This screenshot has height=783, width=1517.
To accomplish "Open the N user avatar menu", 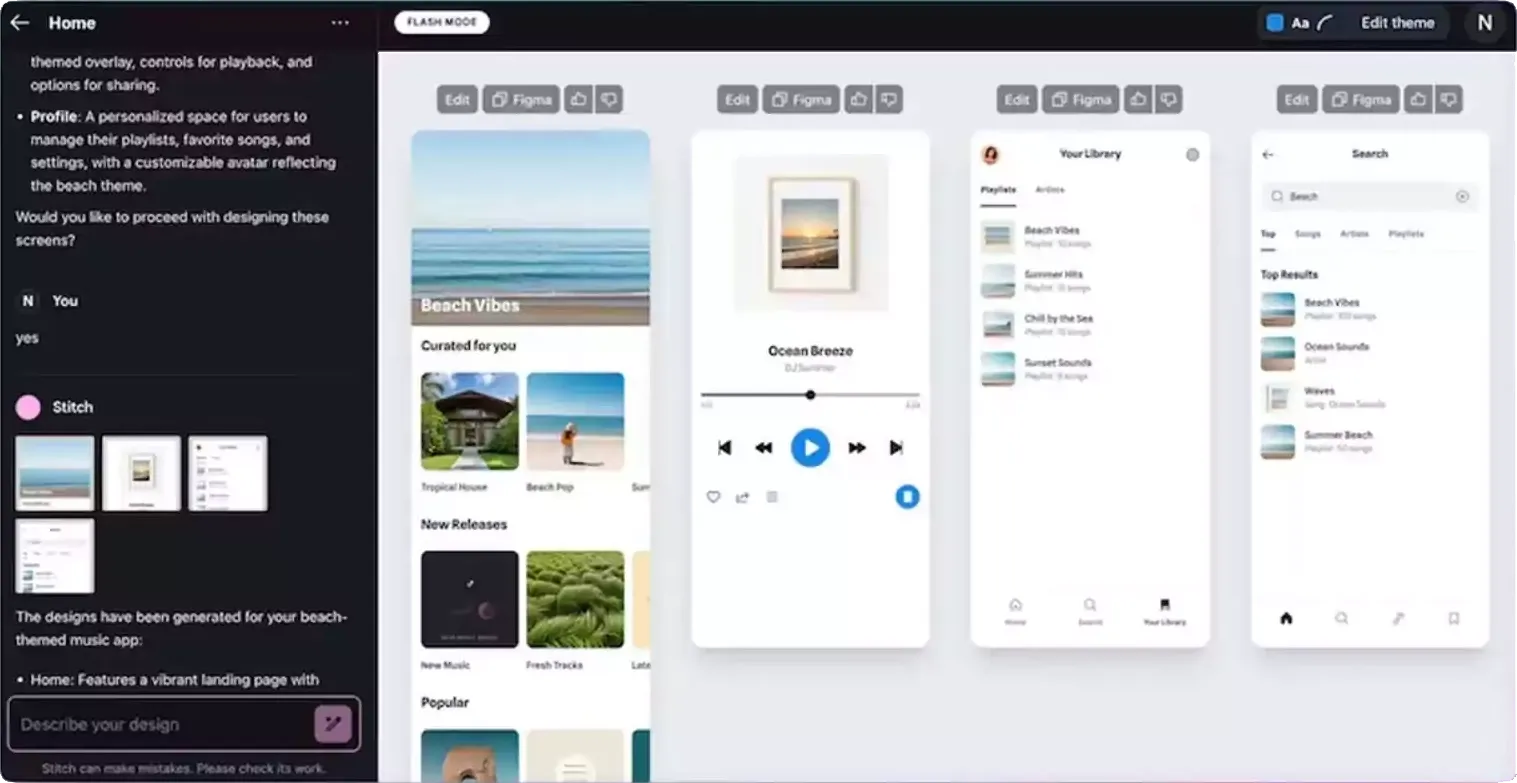I will point(1485,22).
